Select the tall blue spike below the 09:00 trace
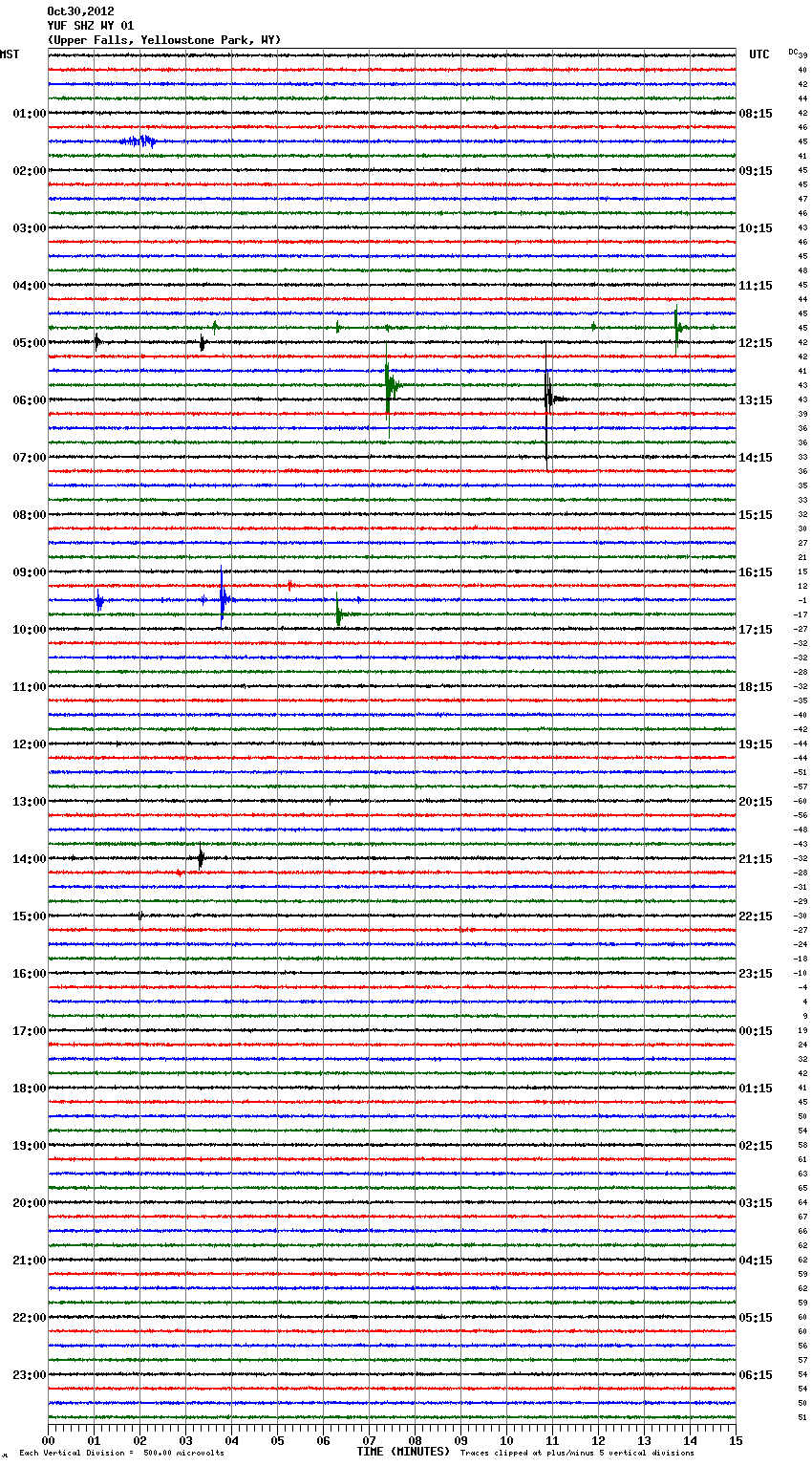Image resolution: width=812 pixels, height=1466 pixels. (x=222, y=599)
